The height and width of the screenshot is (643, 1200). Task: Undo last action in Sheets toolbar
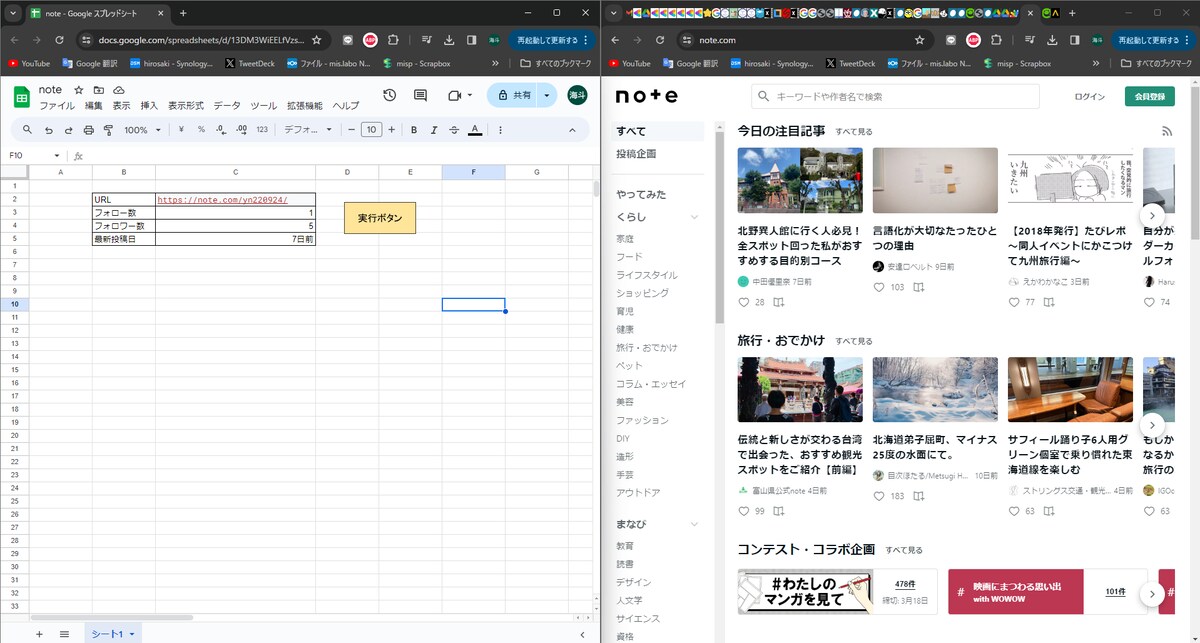click(48, 130)
